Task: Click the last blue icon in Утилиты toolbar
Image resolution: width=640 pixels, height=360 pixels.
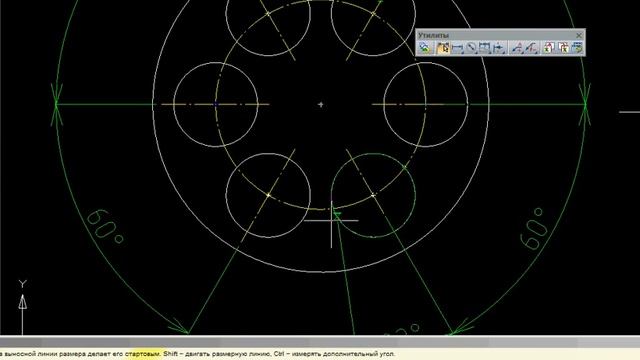Action: [577, 48]
